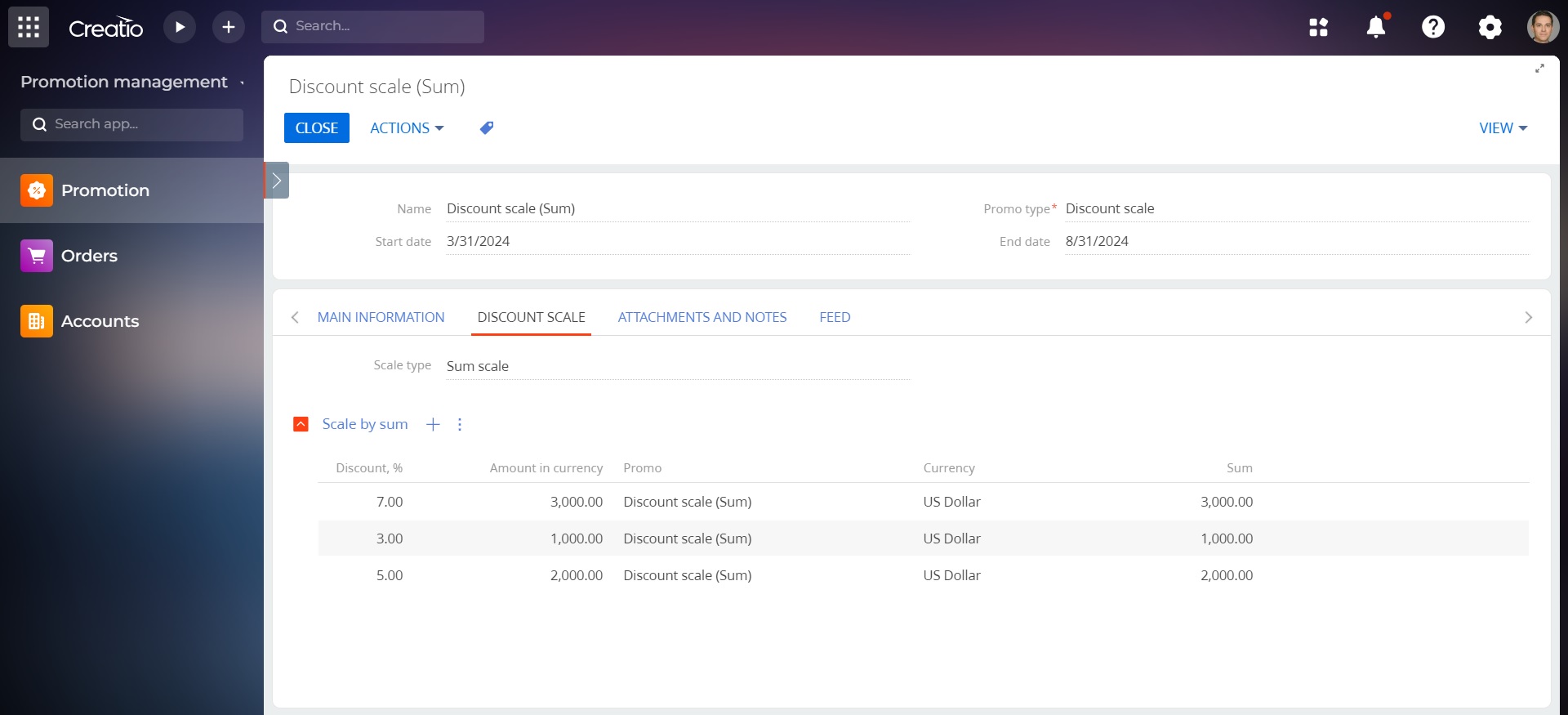Open the help question mark icon
The height and width of the screenshot is (715, 1568).
pos(1433,27)
